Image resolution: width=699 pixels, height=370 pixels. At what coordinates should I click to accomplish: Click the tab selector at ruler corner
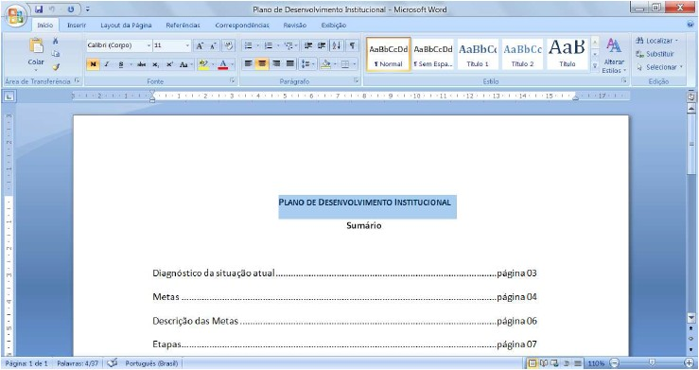[x=9, y=96]
